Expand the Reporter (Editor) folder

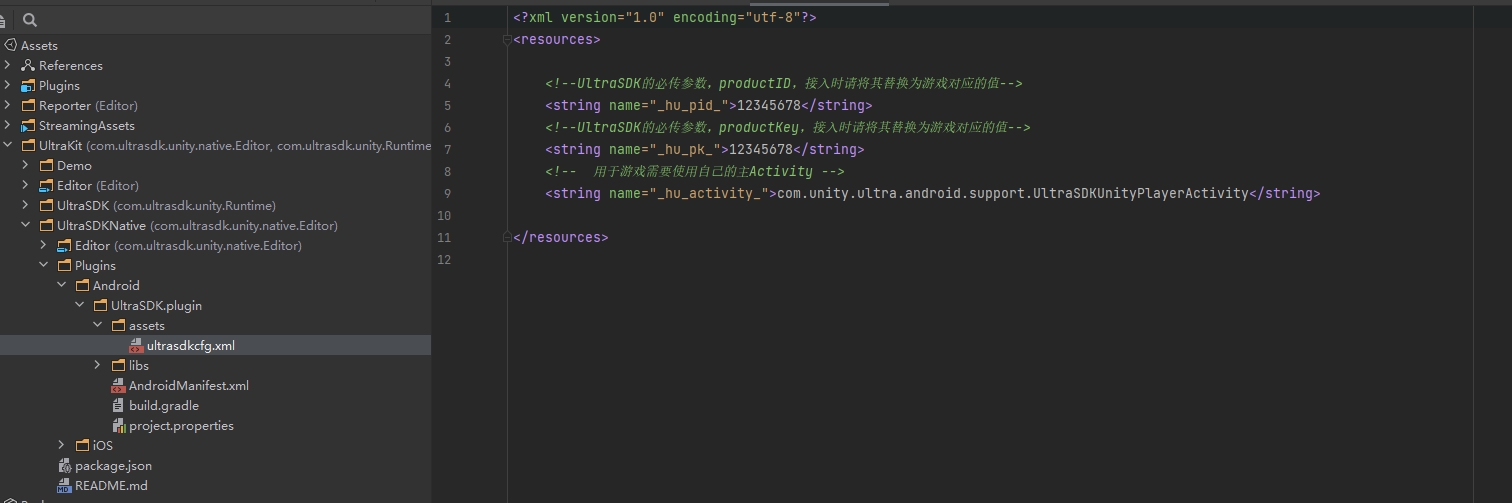pyautogui.click(x=8, y=105)
